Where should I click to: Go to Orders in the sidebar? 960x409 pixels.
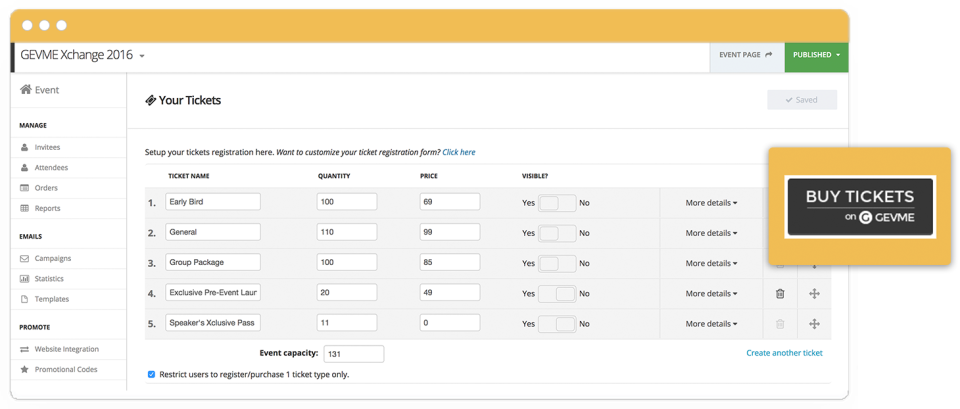[46, 188]
